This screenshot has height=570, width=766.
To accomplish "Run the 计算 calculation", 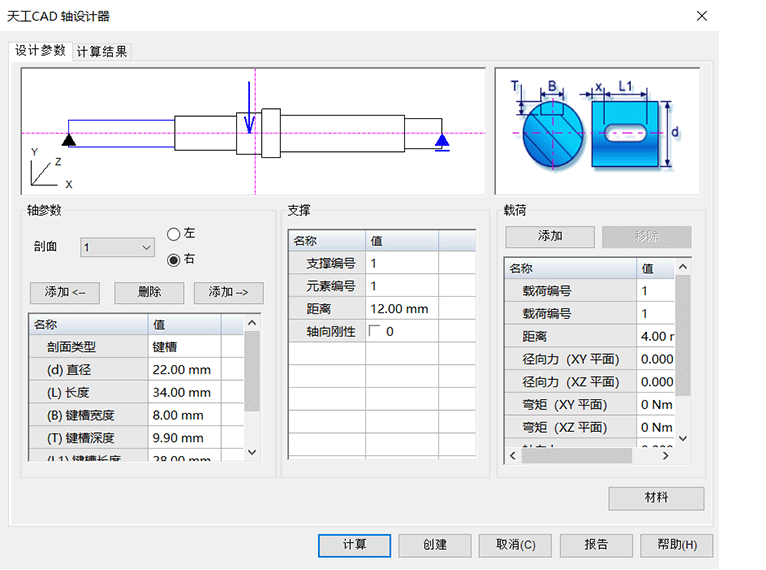I will coord(354,545).
